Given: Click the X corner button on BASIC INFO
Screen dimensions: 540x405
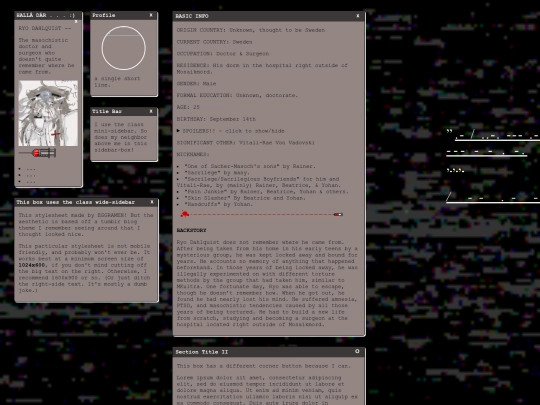Looking at the screenshot, I should [357, 16].
